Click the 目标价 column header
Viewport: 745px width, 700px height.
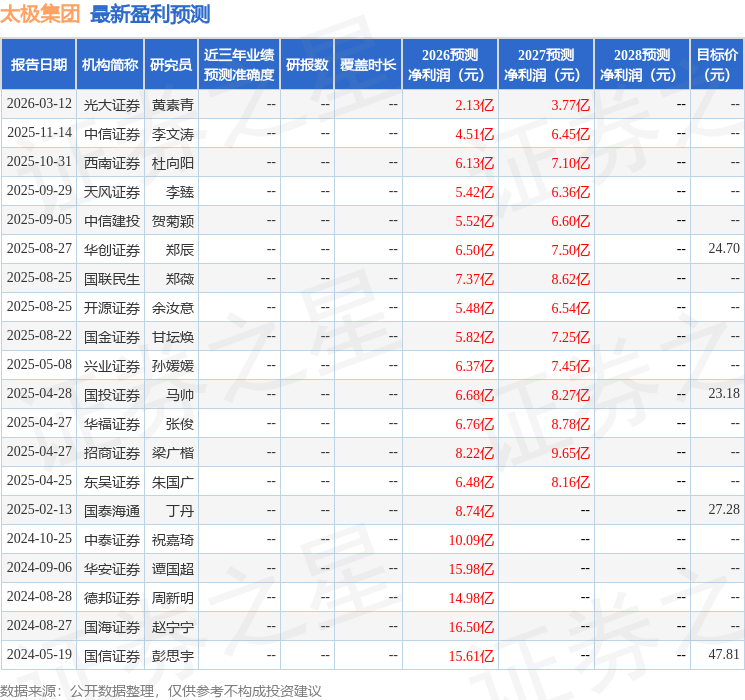[x=717, y=65]
